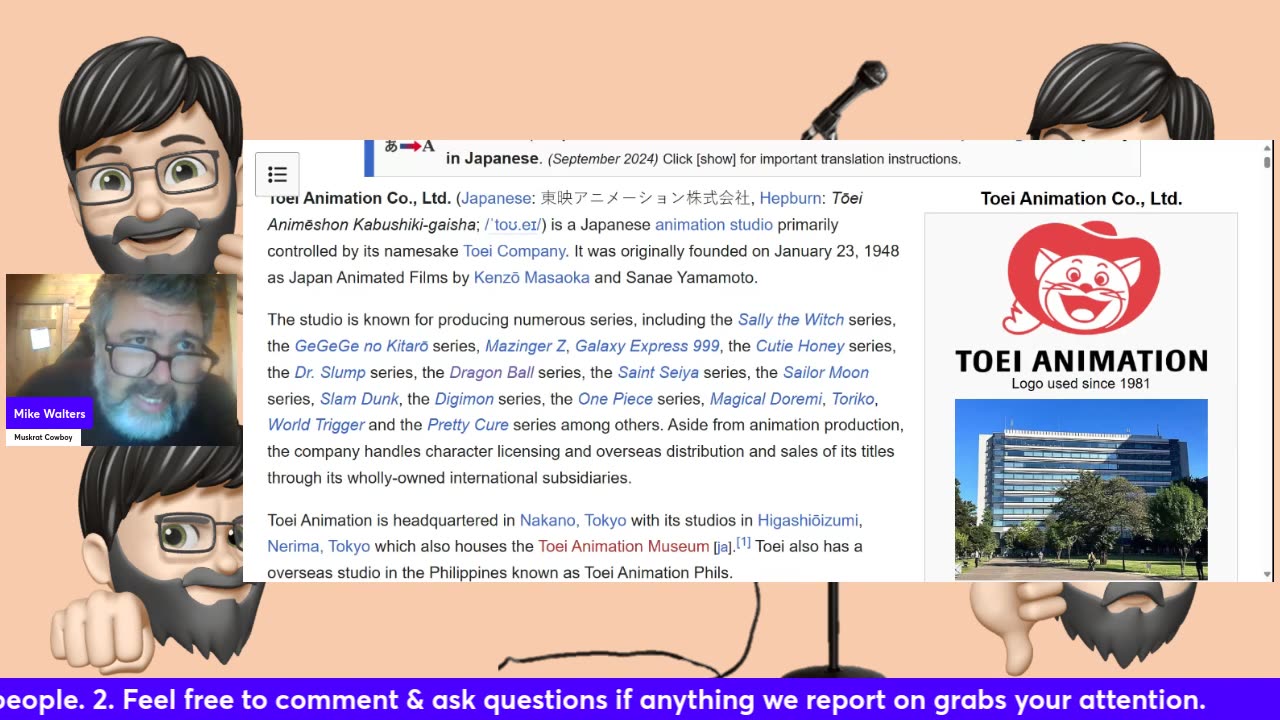Click the bold 'in Japanese' notice text

(x=492, y=158)
